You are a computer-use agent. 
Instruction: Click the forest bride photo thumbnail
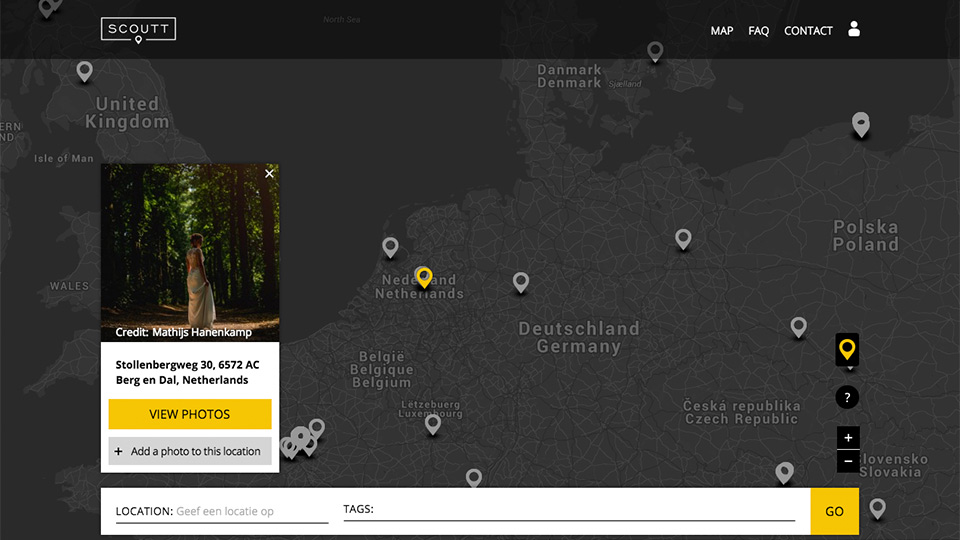click(190, 252)
